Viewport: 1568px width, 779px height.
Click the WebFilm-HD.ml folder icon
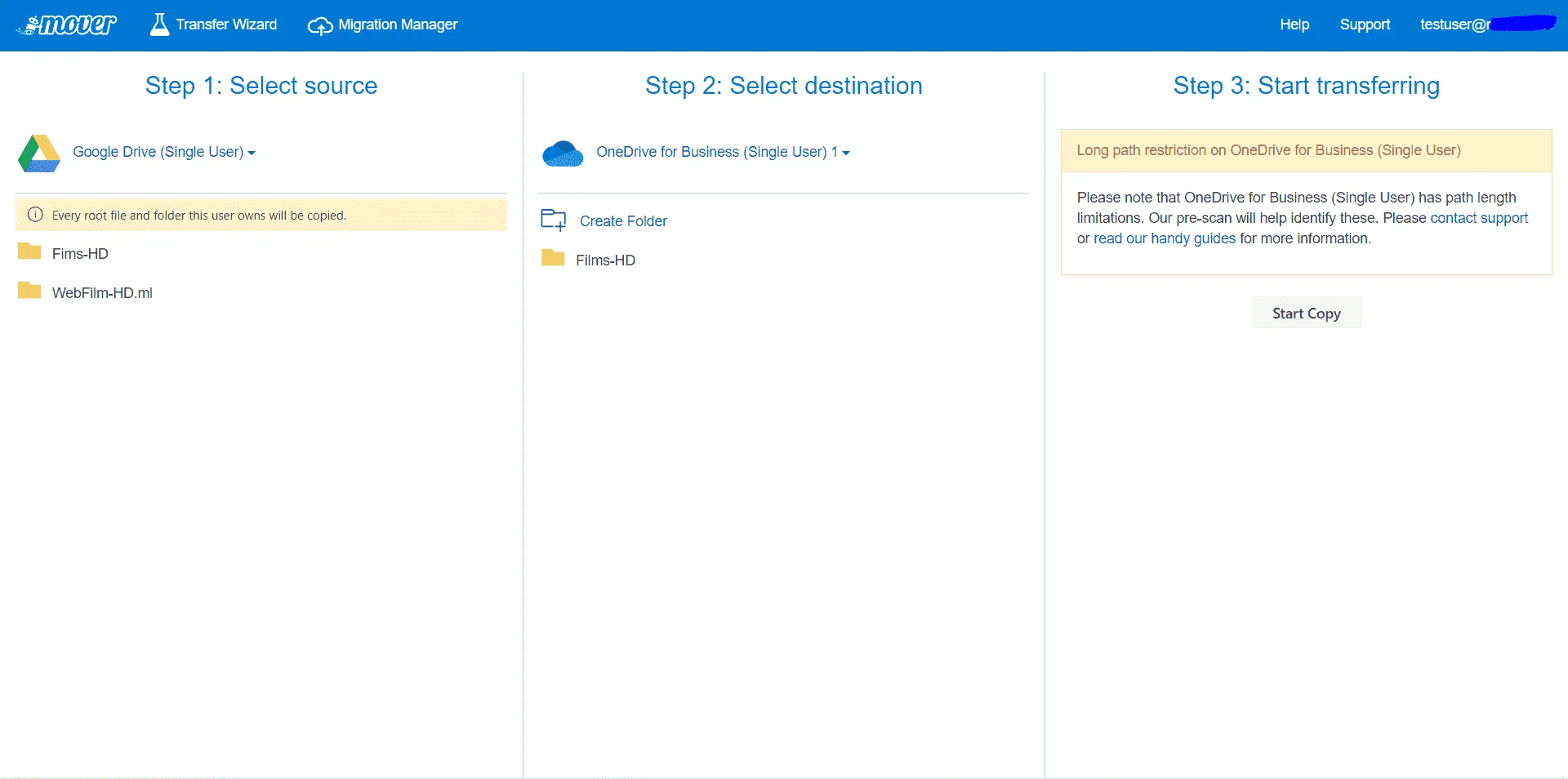(29, 291)
